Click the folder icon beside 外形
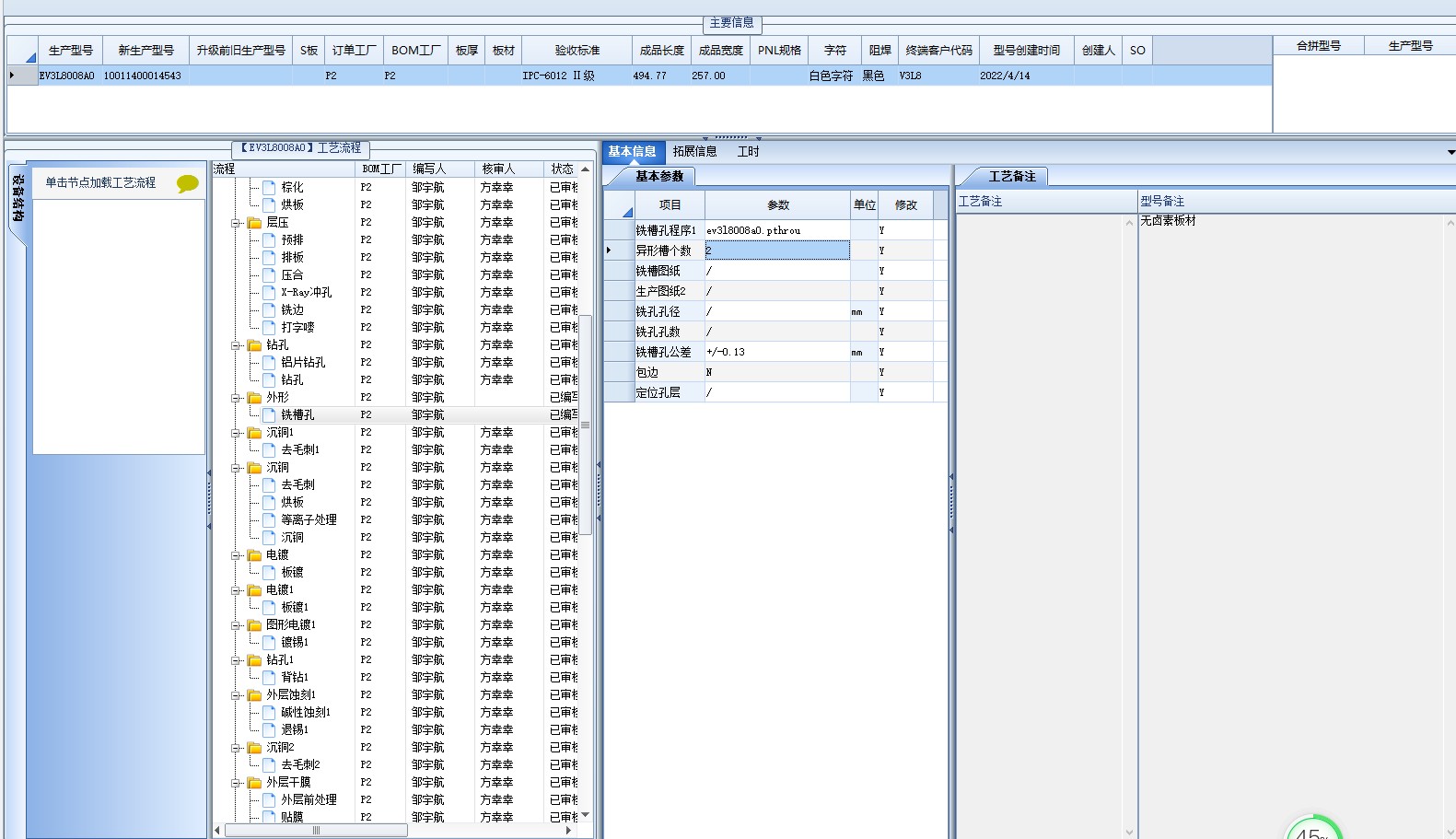This screenshot has height=839, width=1456. [254, 398]
